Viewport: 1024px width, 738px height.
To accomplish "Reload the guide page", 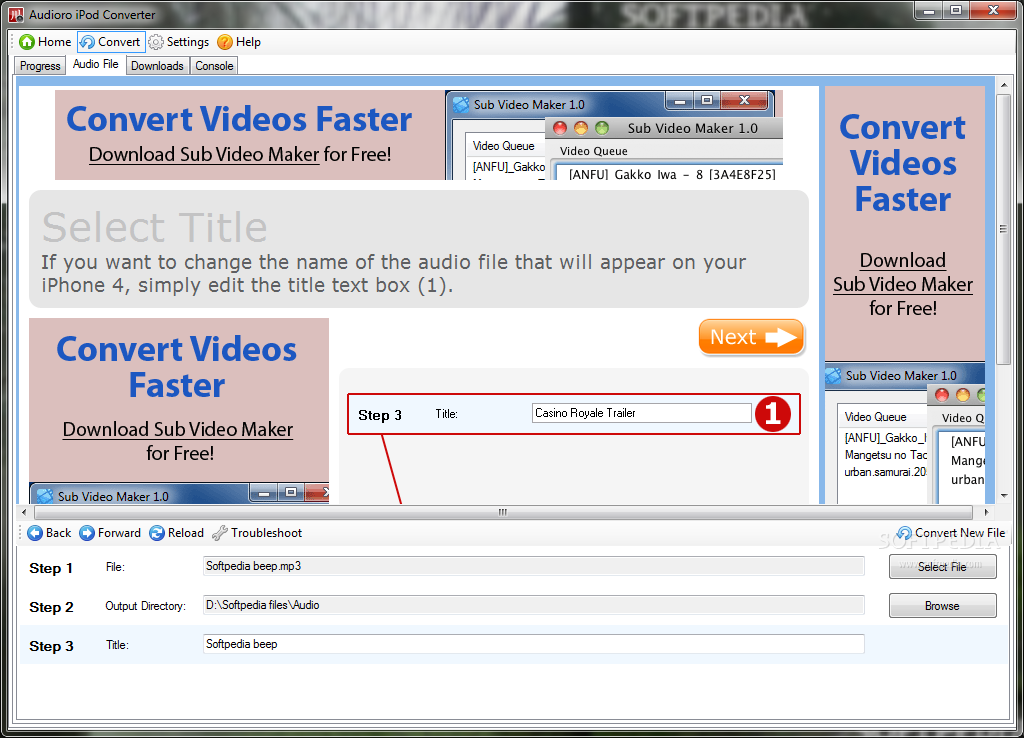I will coord(176,533).
